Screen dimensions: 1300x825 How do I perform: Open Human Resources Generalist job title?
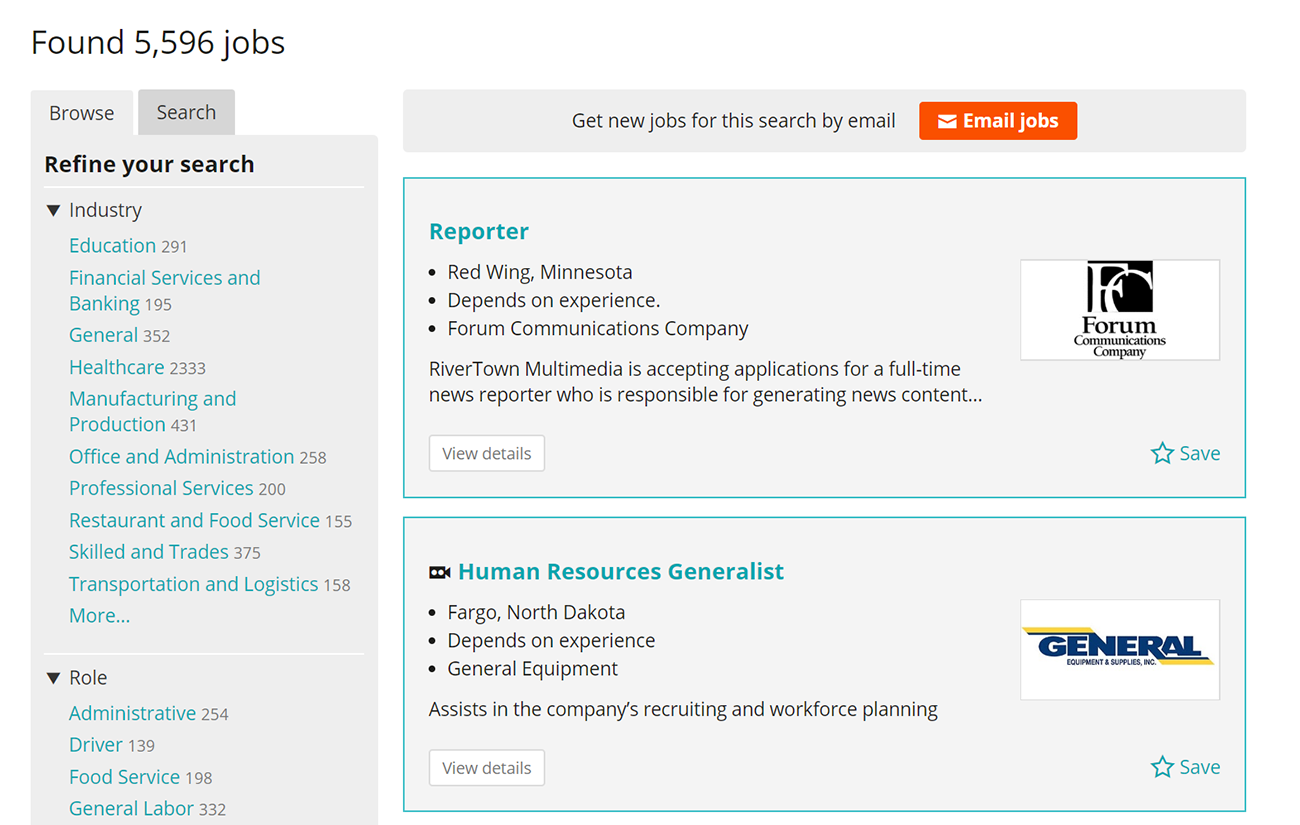[620, 572]
